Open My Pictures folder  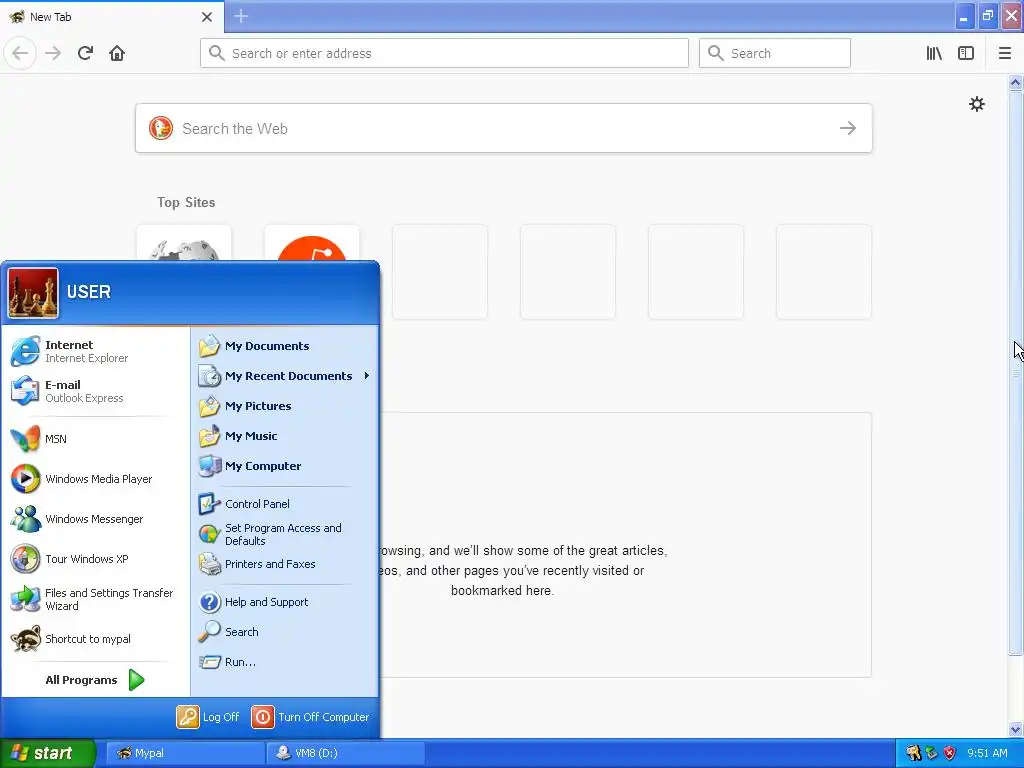pos(284,406)
